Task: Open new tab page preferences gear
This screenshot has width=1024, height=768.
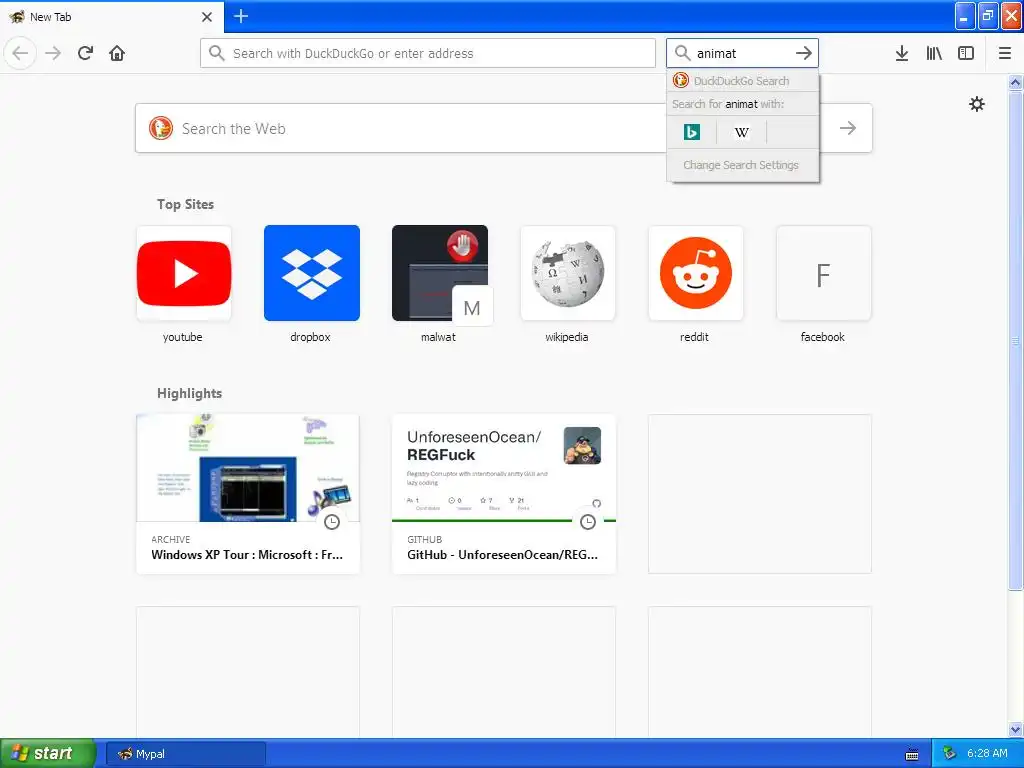Action: 976,104
